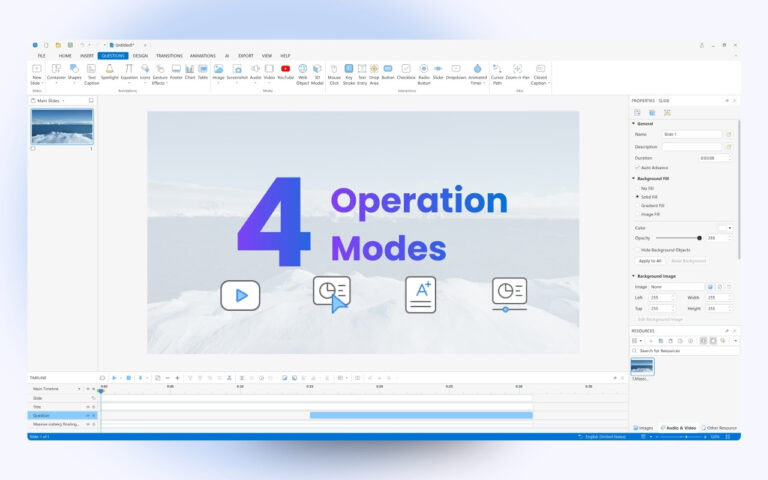
Task: Toggle the Auto Advance checkbox
Action: point(638,168)
